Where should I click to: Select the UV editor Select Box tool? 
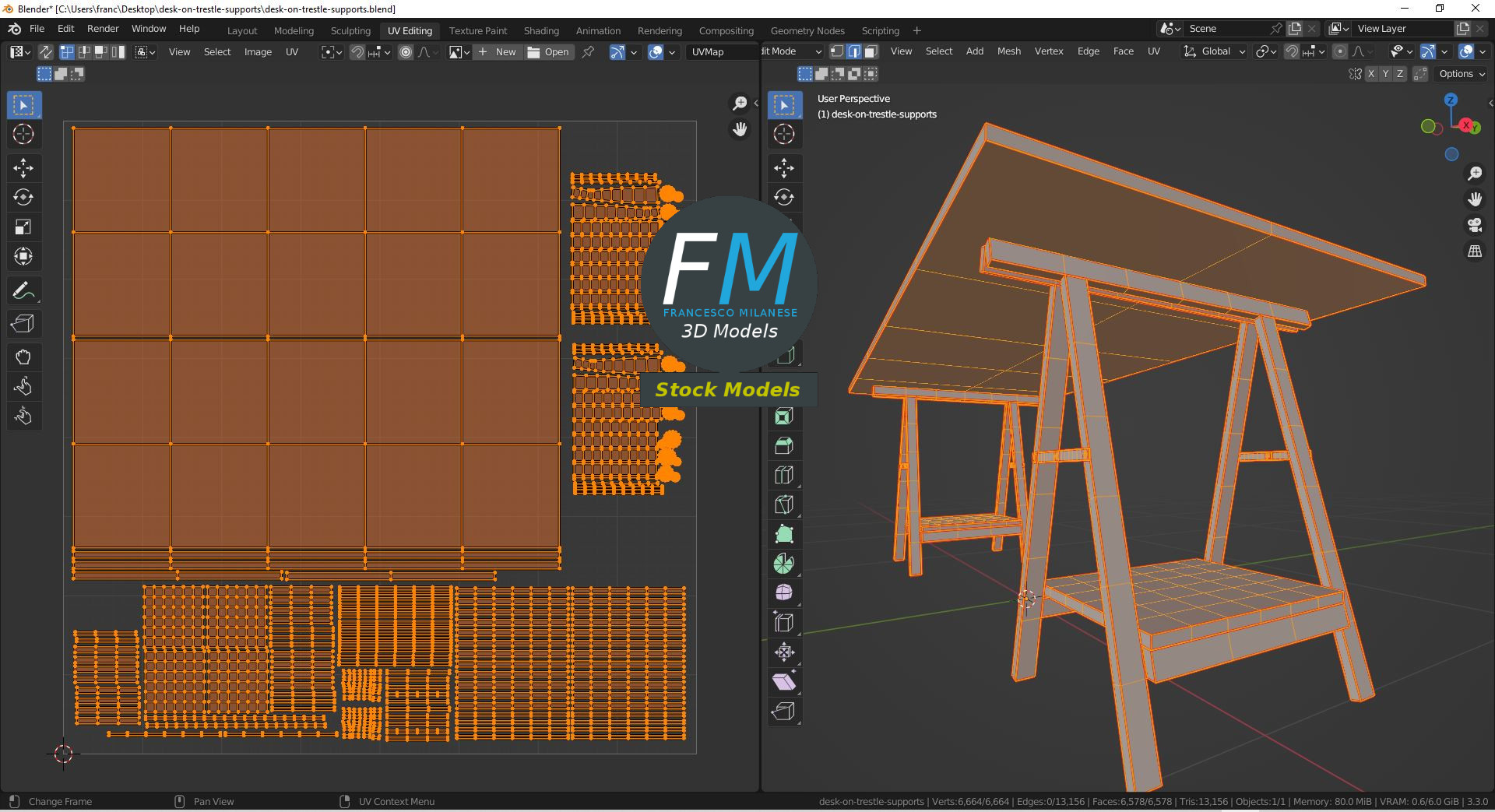tap(23, 104)
